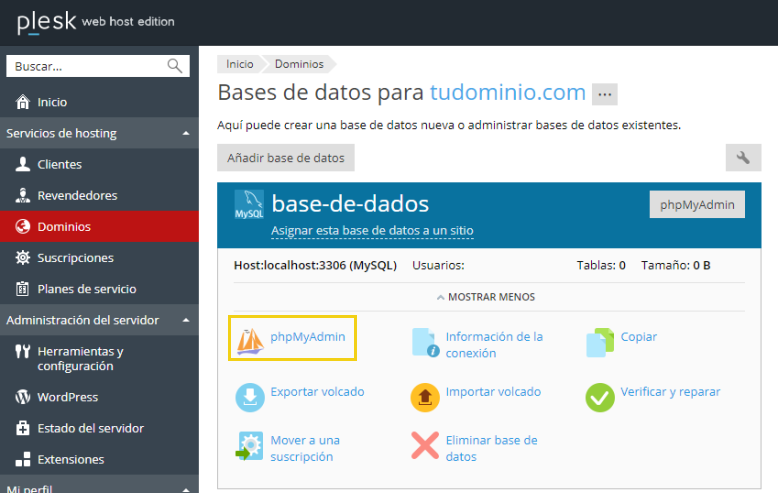778x493 pixels.
Task: Click the Tablas: 0 value
Action: [601, 265]
